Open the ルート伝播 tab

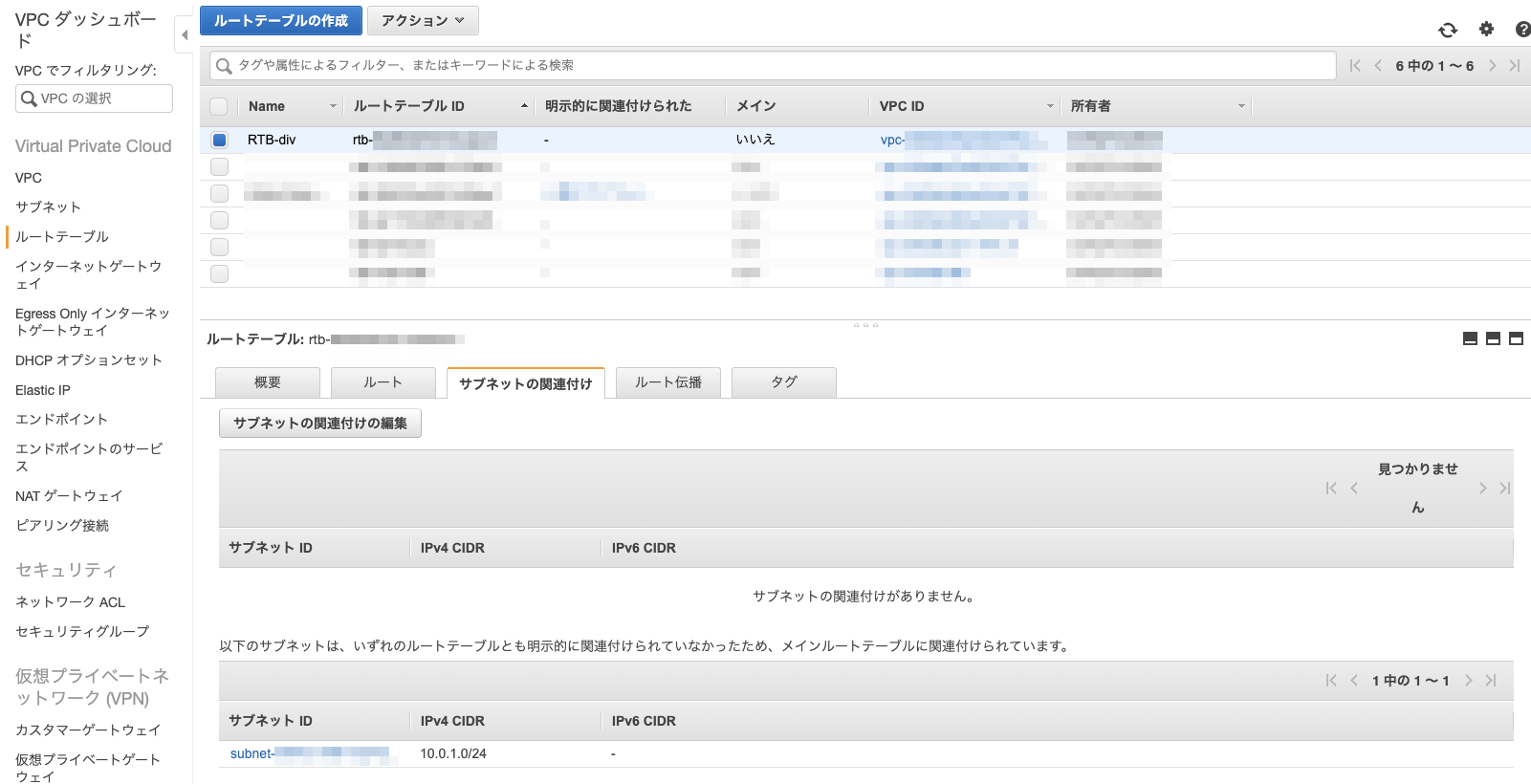[x=668, y=382]
